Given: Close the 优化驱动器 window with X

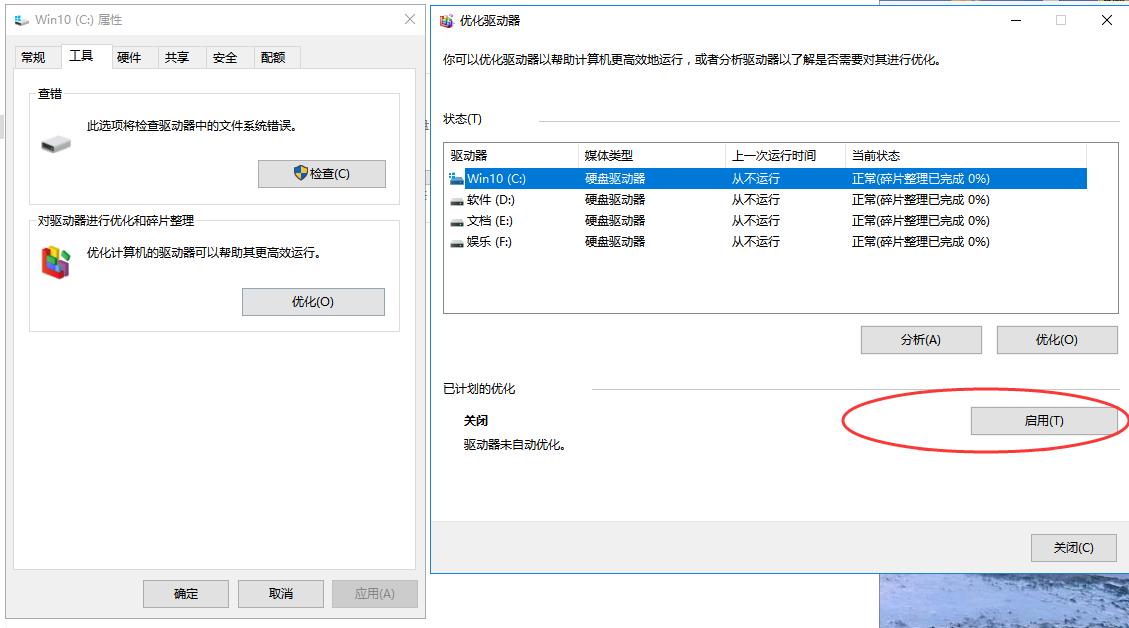Looking at the screenshot, I should [1107, 20].
